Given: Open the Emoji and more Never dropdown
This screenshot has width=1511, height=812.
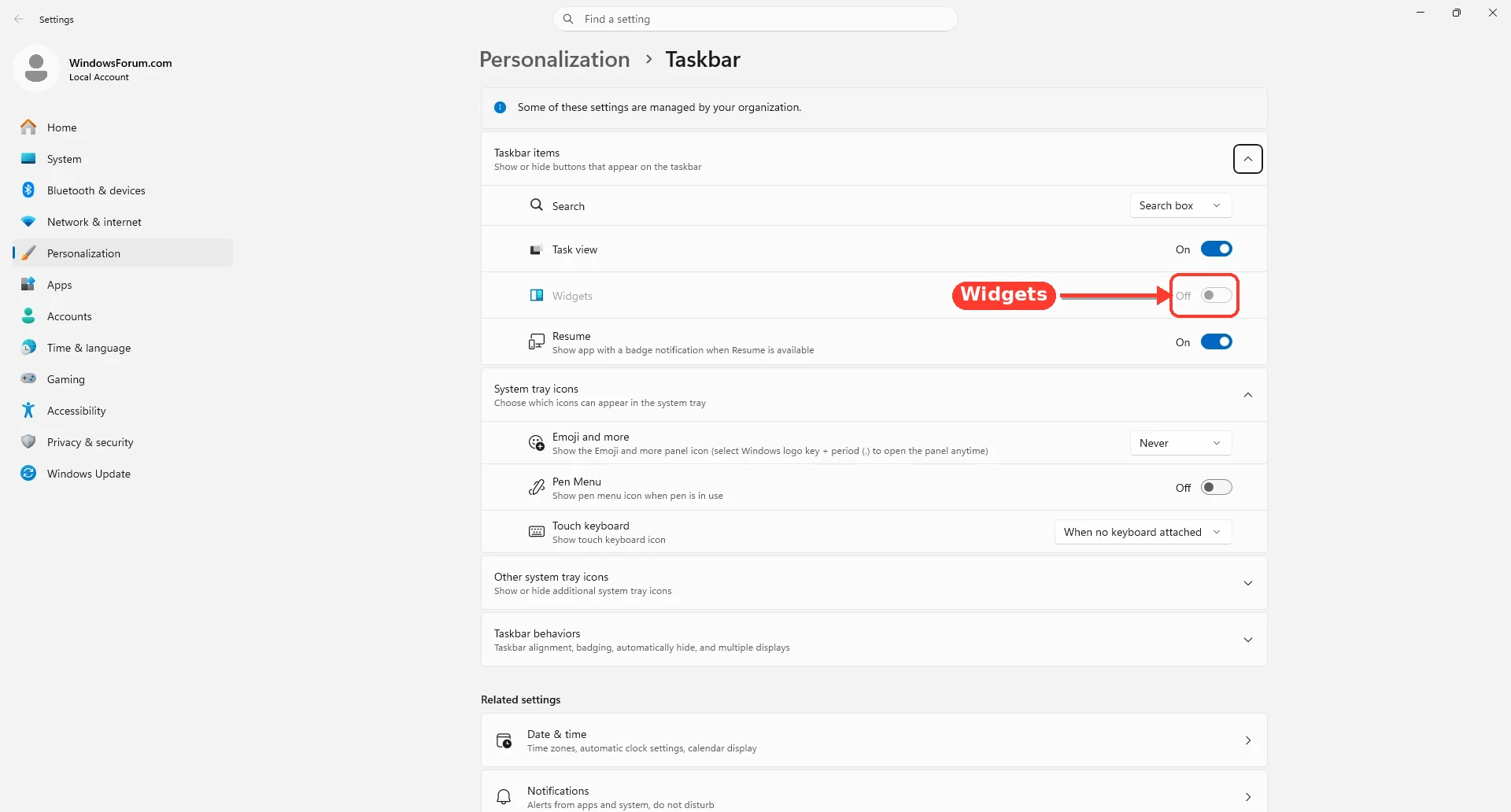Looking at the screenshot, I should pos(1180,443).
